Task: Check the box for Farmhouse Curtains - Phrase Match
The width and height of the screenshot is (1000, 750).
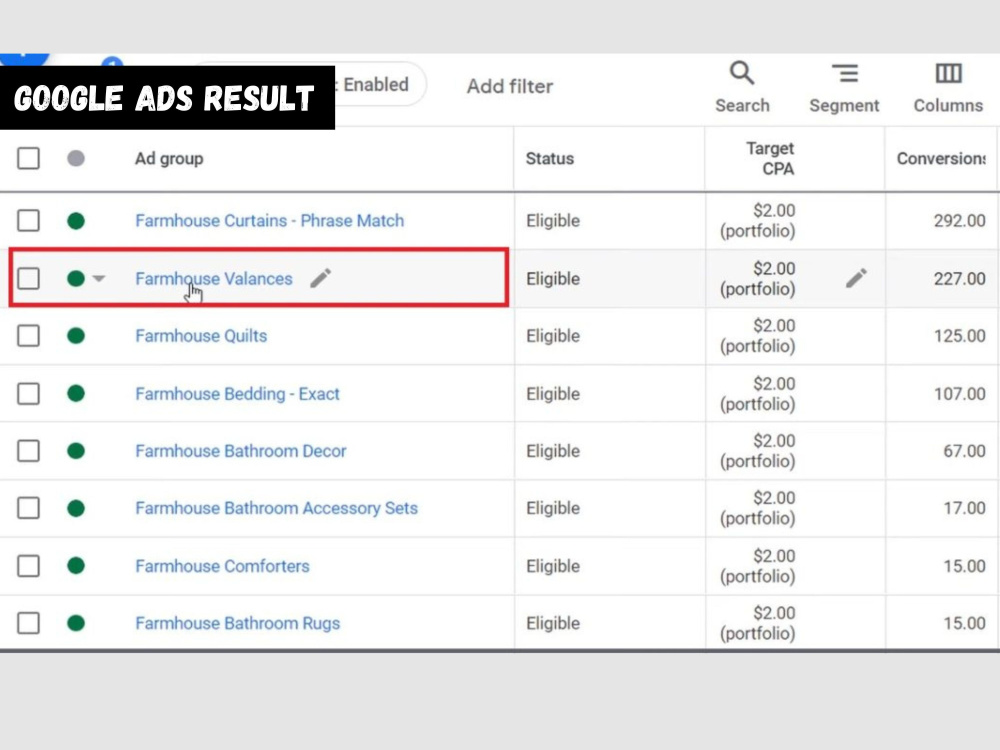Action: (x=28, y=221)
